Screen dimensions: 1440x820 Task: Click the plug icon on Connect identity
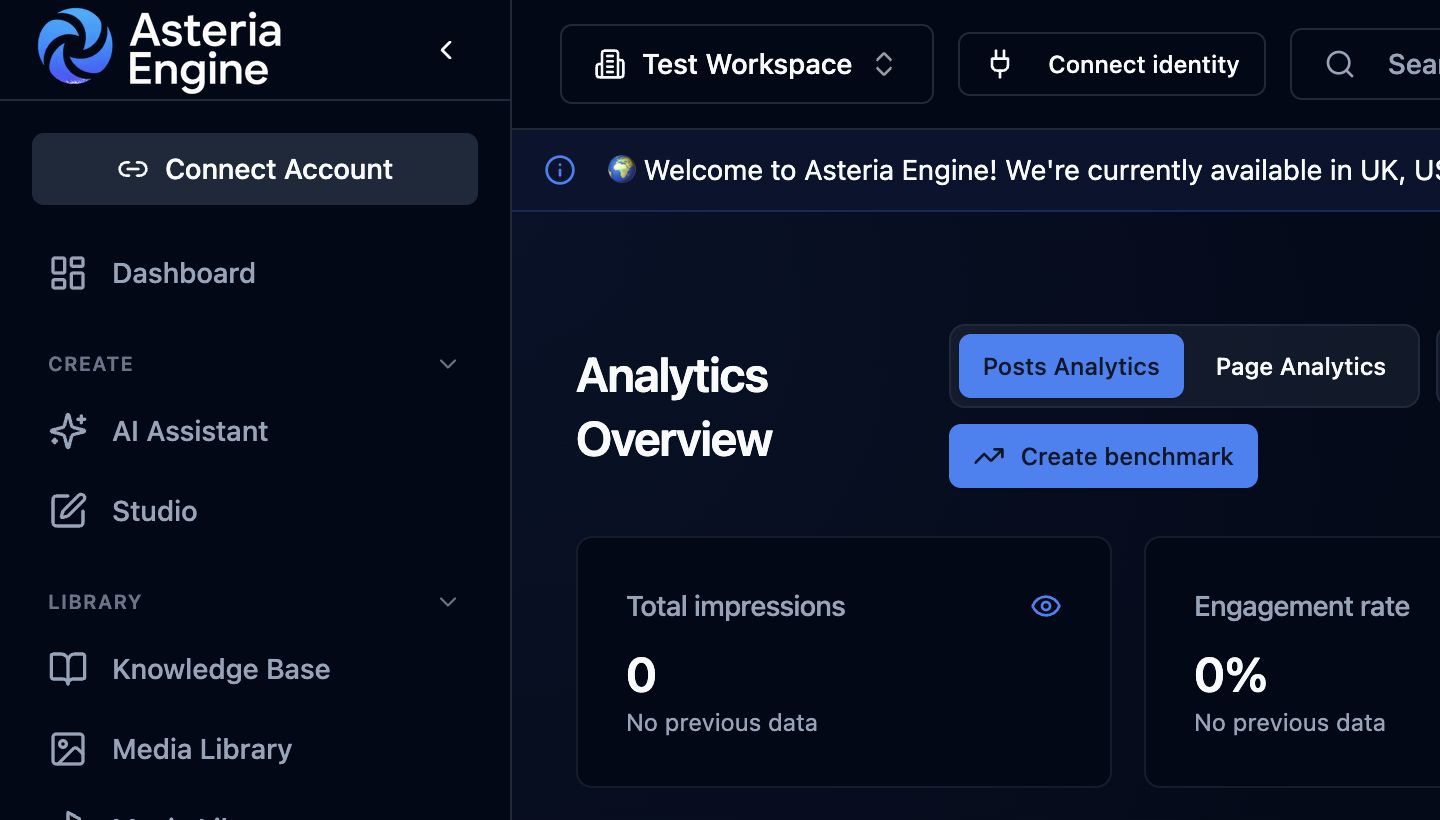click(1000, 65)
